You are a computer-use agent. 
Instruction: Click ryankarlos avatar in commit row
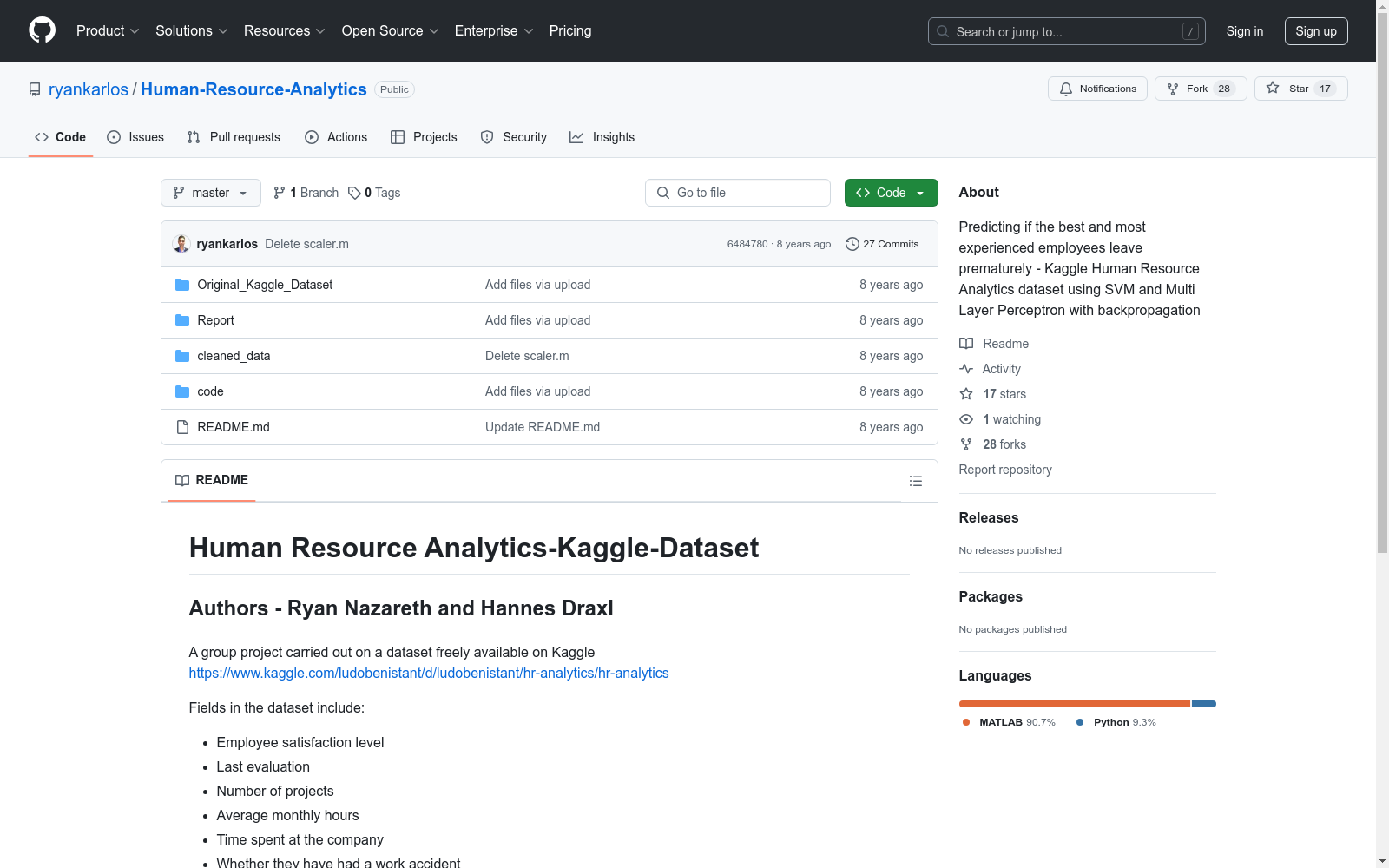pyautogui.click(x=181, y=244)
